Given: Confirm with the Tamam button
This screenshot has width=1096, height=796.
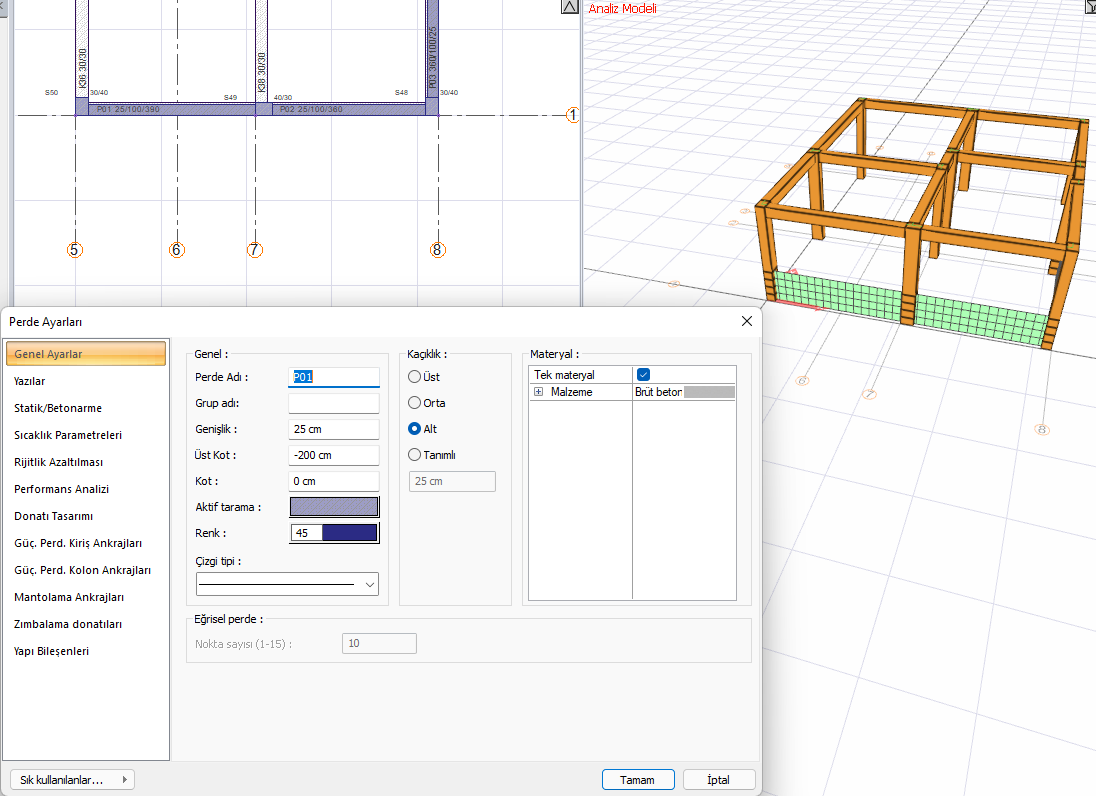Looking at the screenshot, I should (638, 780).
